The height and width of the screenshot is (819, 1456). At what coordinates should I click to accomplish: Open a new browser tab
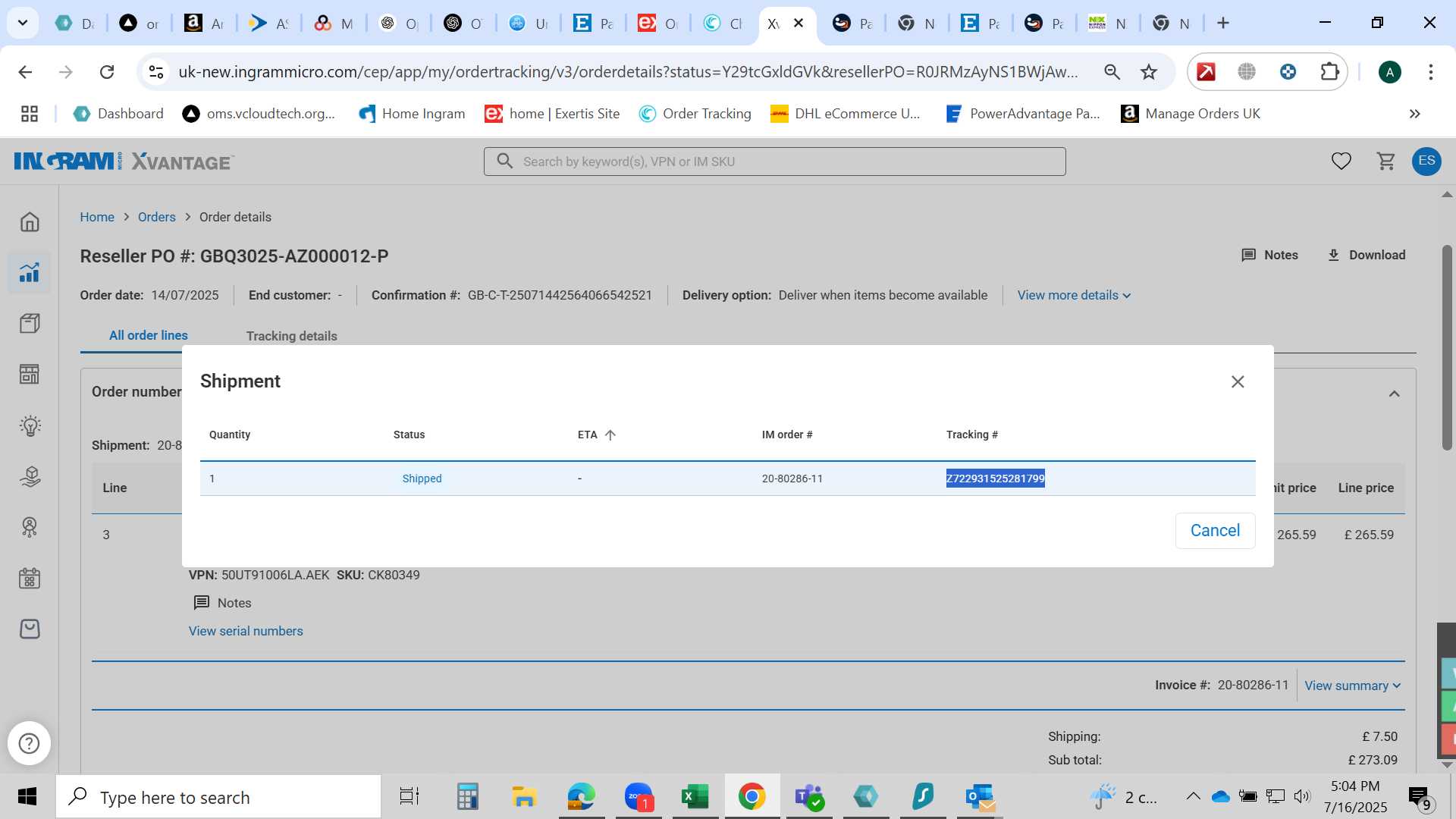tap(1222, 23)
